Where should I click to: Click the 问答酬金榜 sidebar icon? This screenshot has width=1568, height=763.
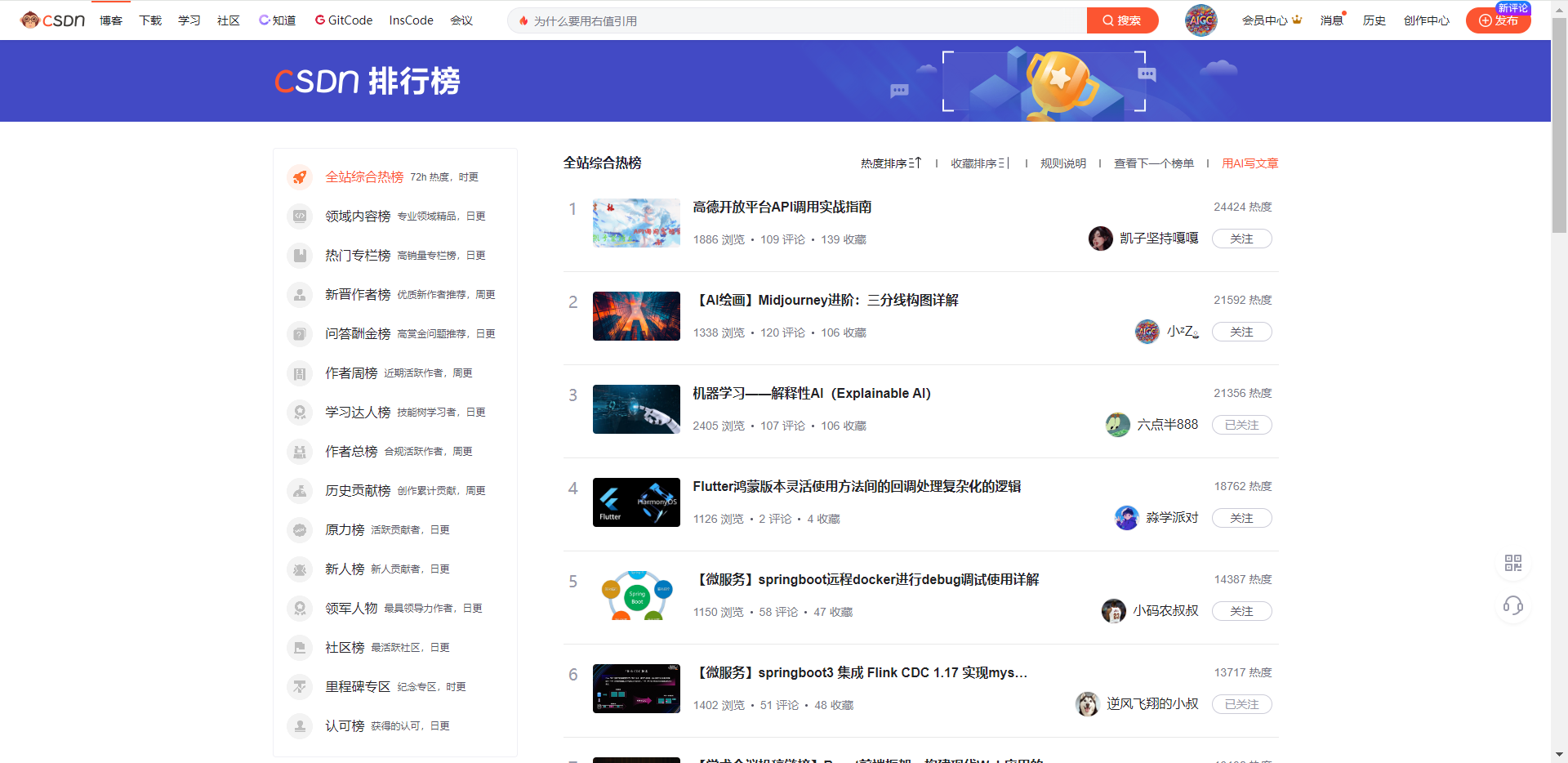coord(300,334)
